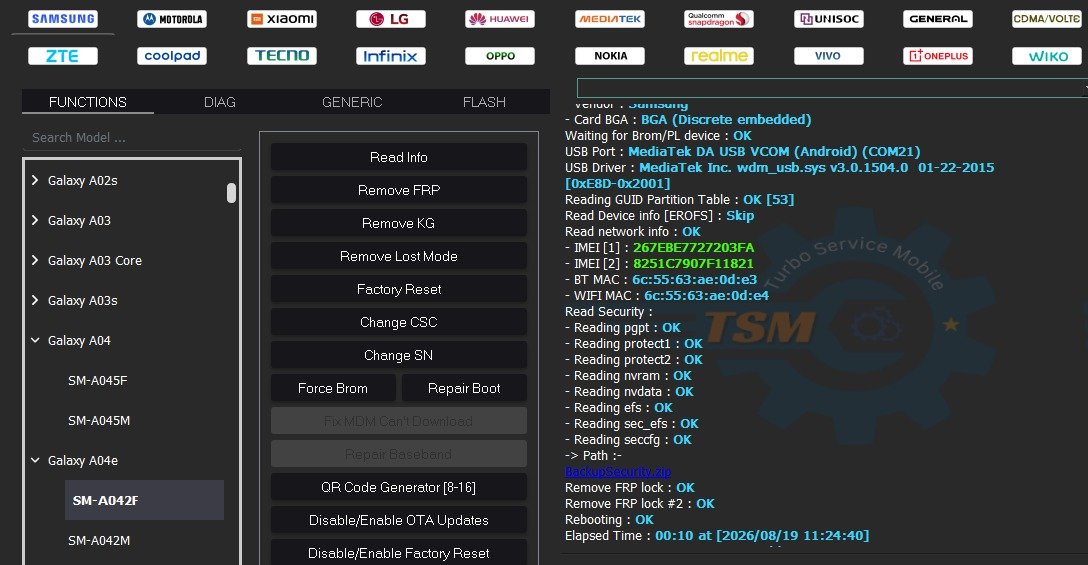Image resolution: width=1088 pixels, height=565 pixels.
Task: Focus the Search Model field
Action: click(132, 137)
